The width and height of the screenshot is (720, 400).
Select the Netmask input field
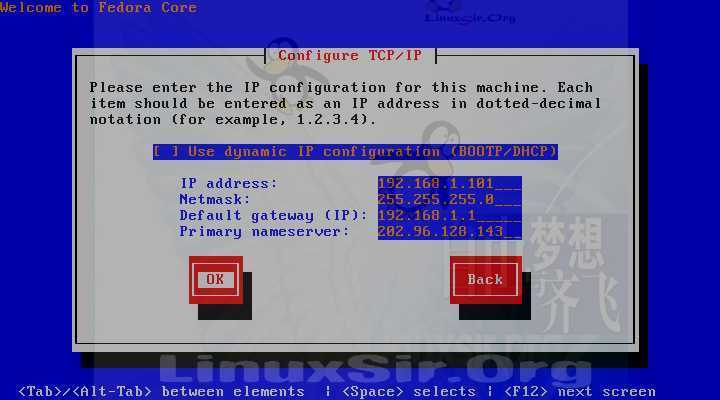coord(450,199)
